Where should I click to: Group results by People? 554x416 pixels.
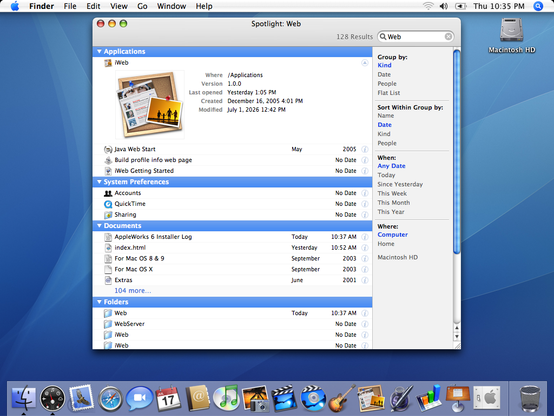click(x=387, y=83)
